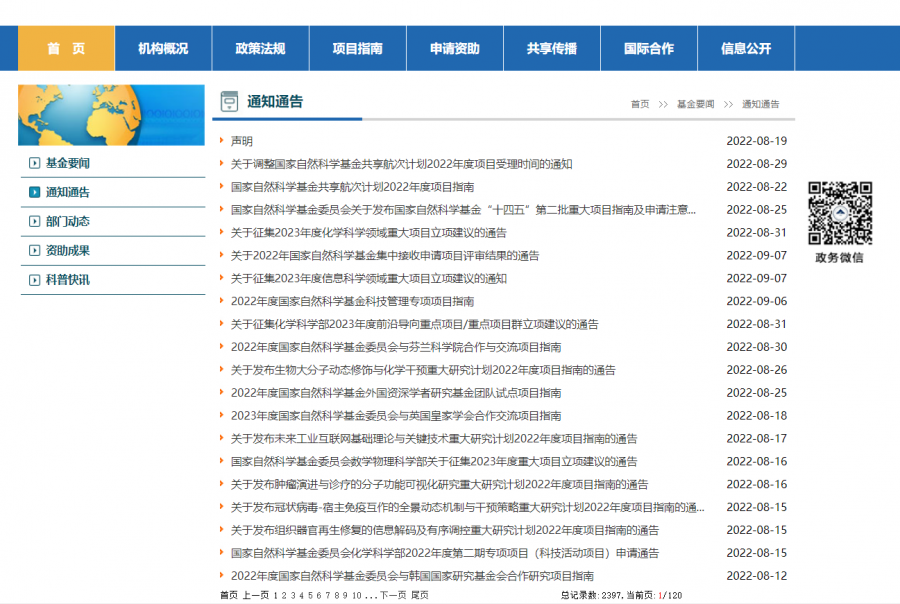Click the filled arrow icon beside sidebar 通知通告
The height and width of the screenshot is (604, 900).
[35, 193]
